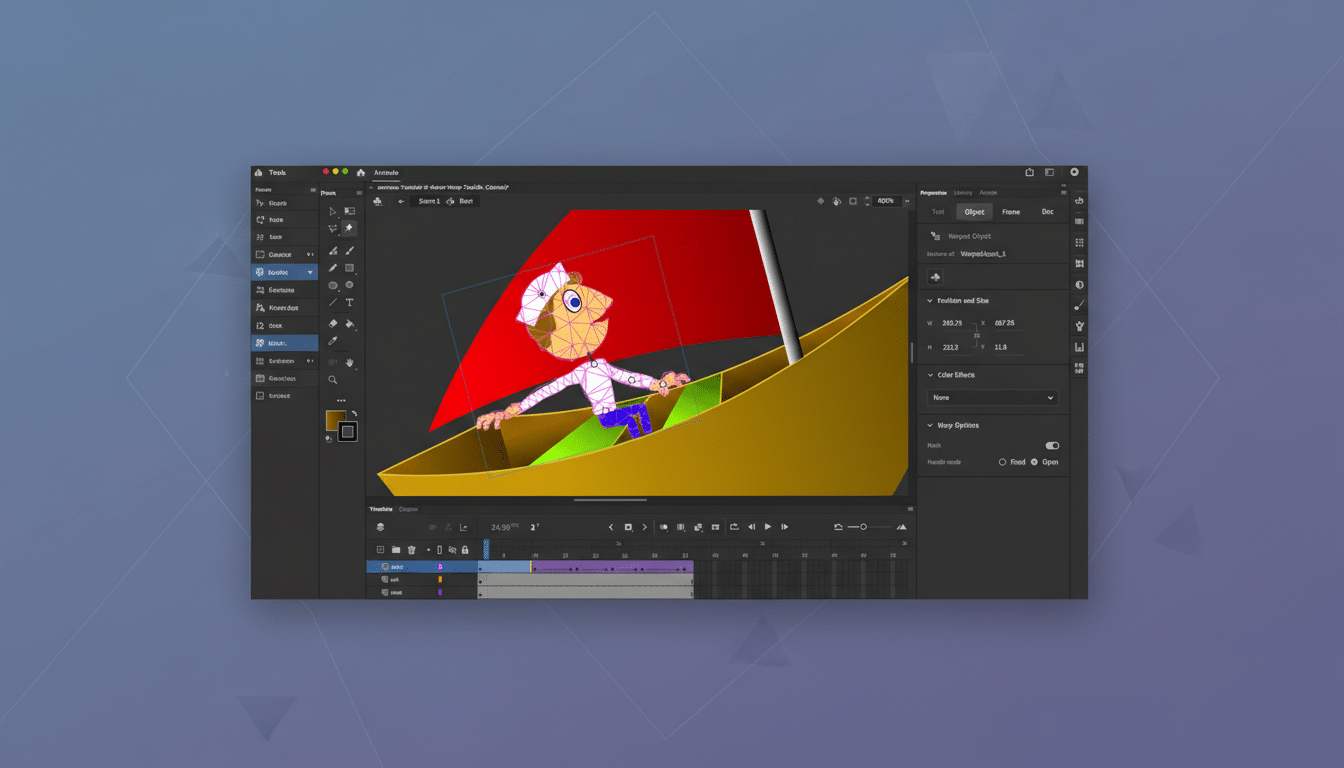Select the Fixed handle mode radio button
Viewport: 1344px width, 768px height.
[x=1003, y=462]
